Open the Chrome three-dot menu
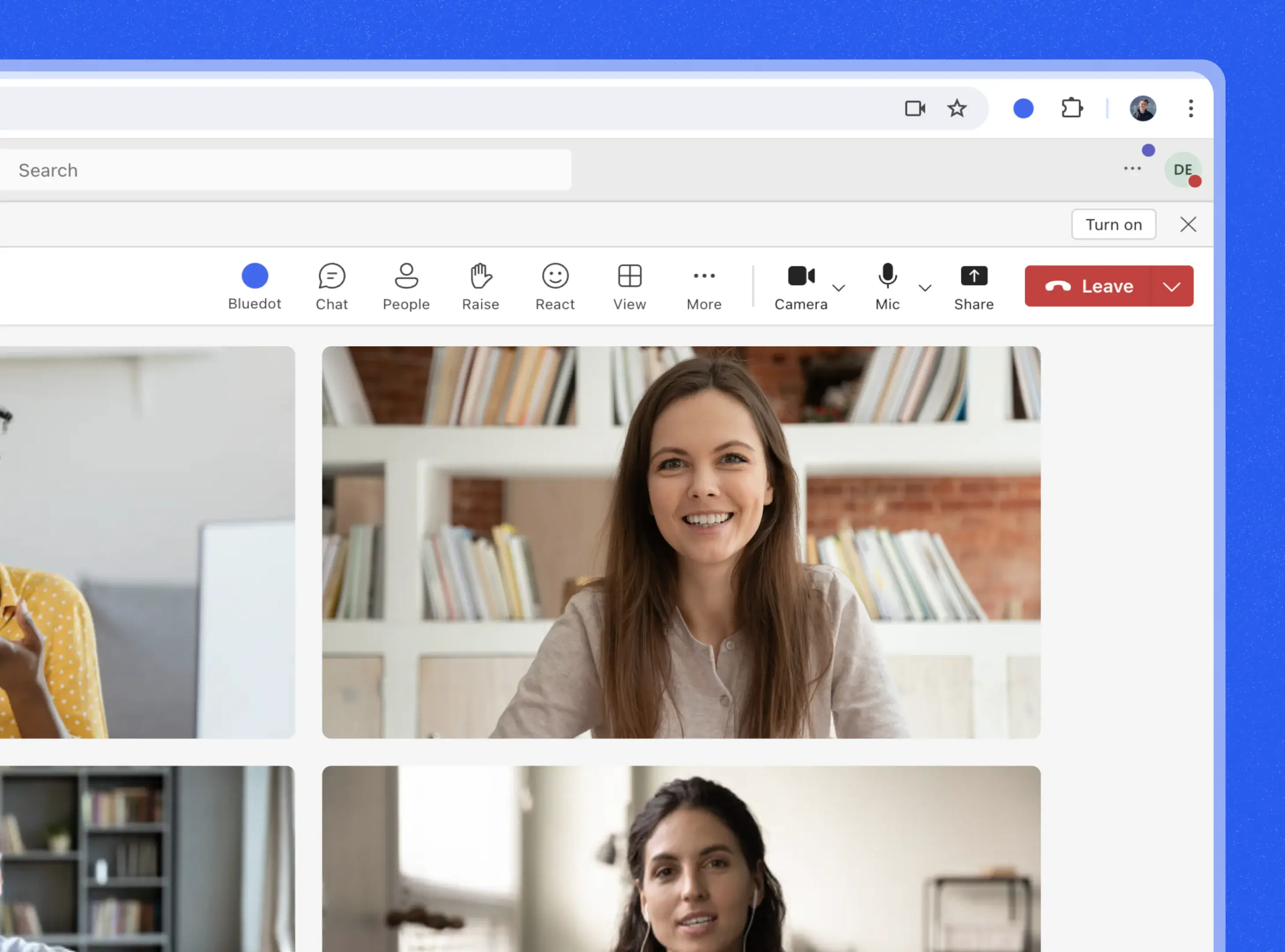The image size is (1285, 952). (1191, 108)
